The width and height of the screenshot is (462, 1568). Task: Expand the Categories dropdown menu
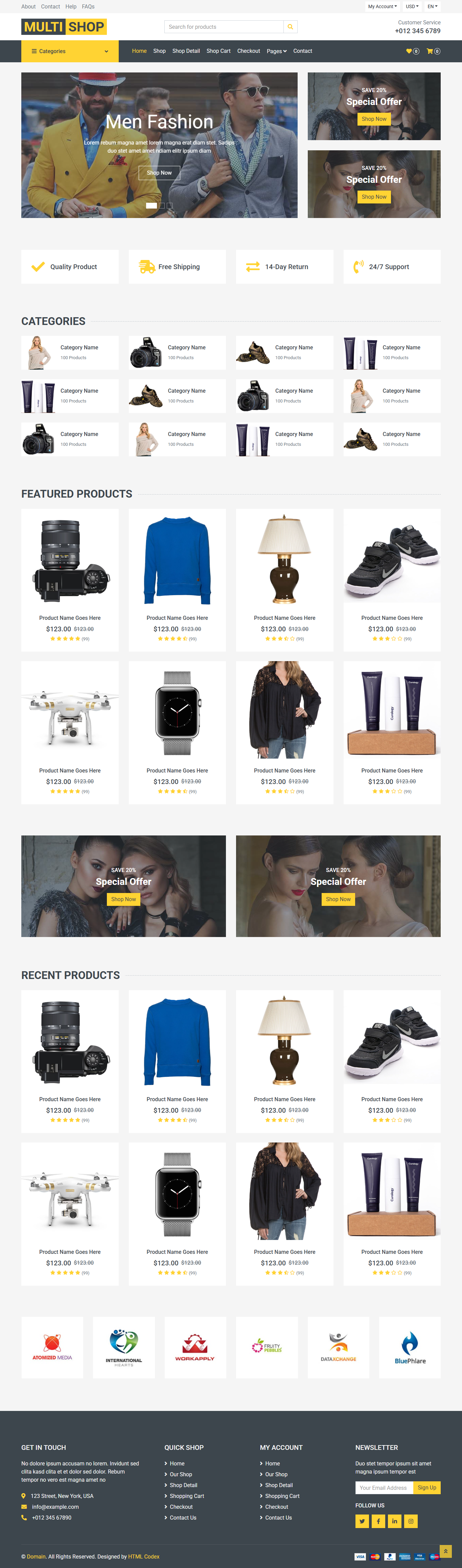coord(70,51)
